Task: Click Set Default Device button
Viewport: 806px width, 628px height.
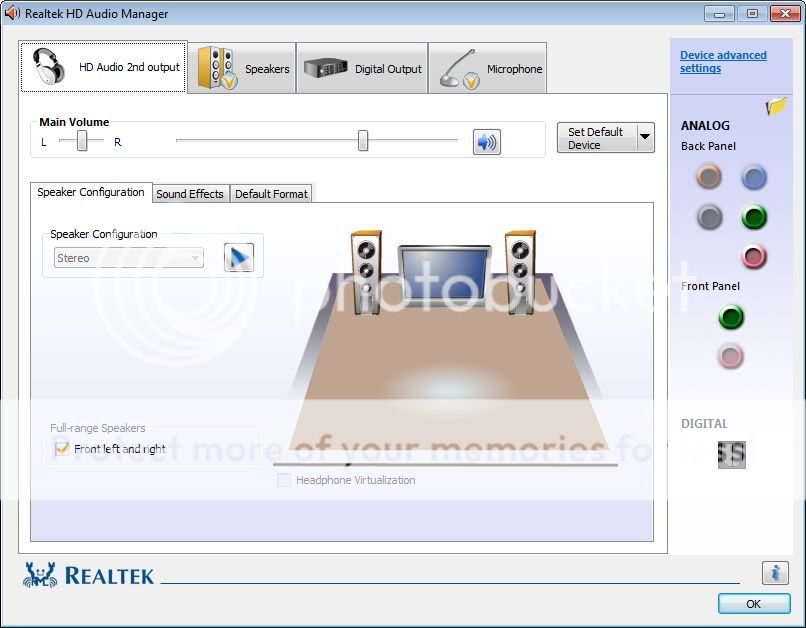Action: [597, 138]
